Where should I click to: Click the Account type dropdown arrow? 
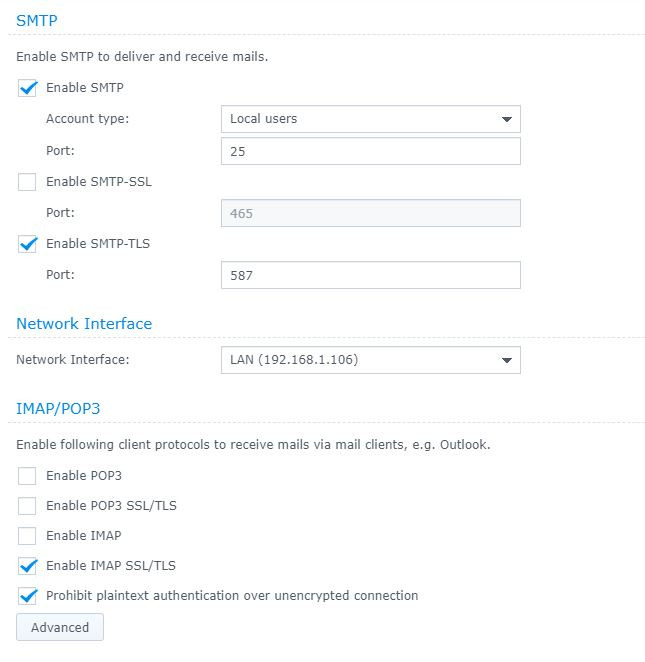click(506, 119)
